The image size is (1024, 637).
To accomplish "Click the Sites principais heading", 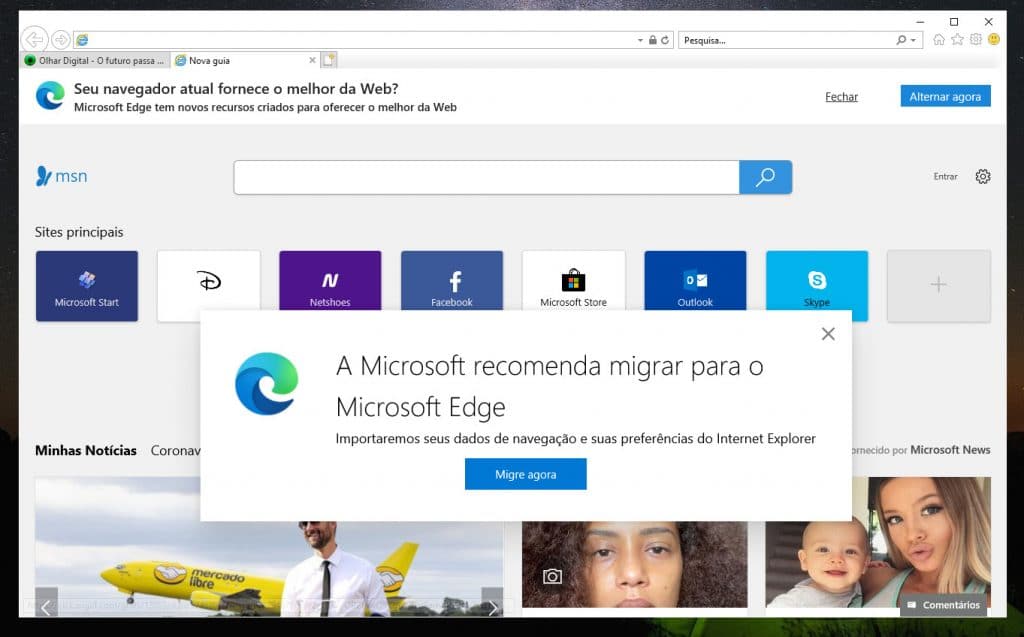I will tap(79, 232).
